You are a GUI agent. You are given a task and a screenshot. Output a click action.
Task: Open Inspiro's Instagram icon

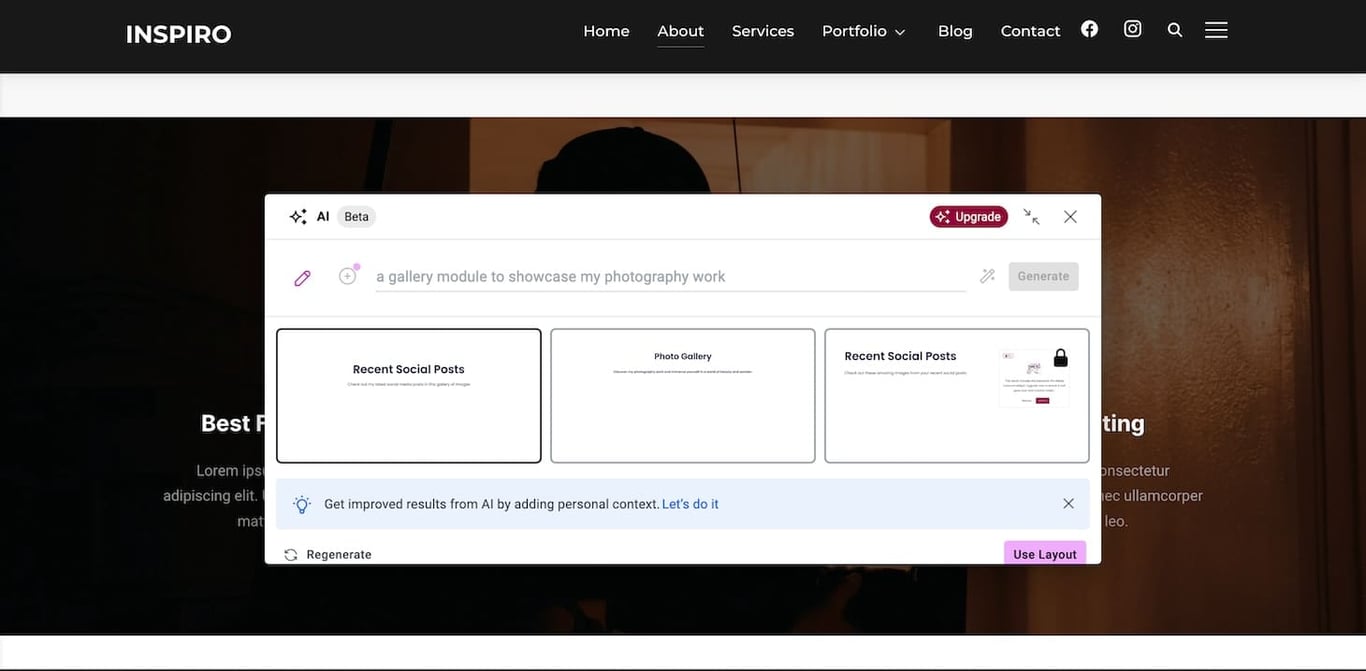pyautogui.click(x=1131, y=28)
